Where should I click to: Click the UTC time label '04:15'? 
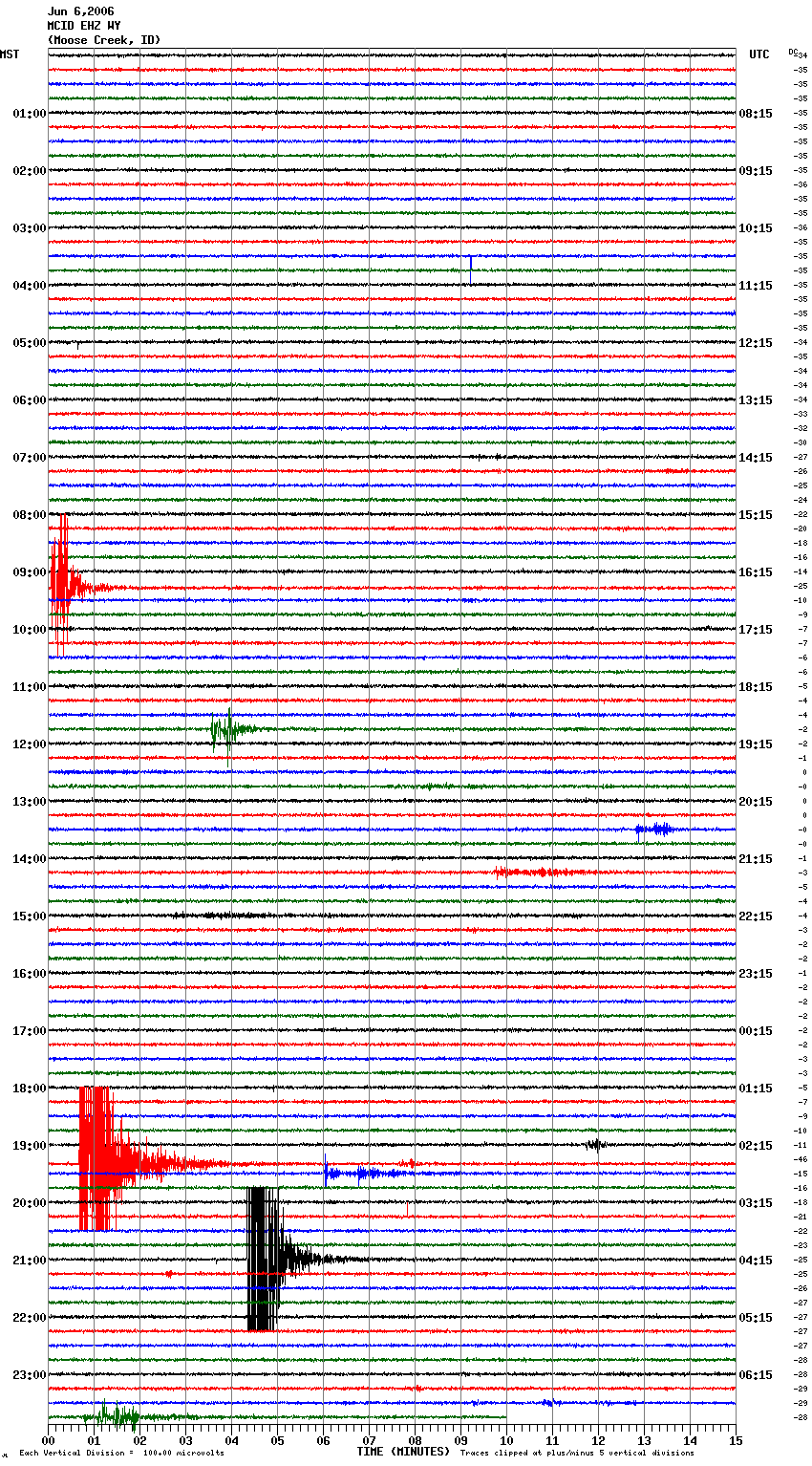756,1261
